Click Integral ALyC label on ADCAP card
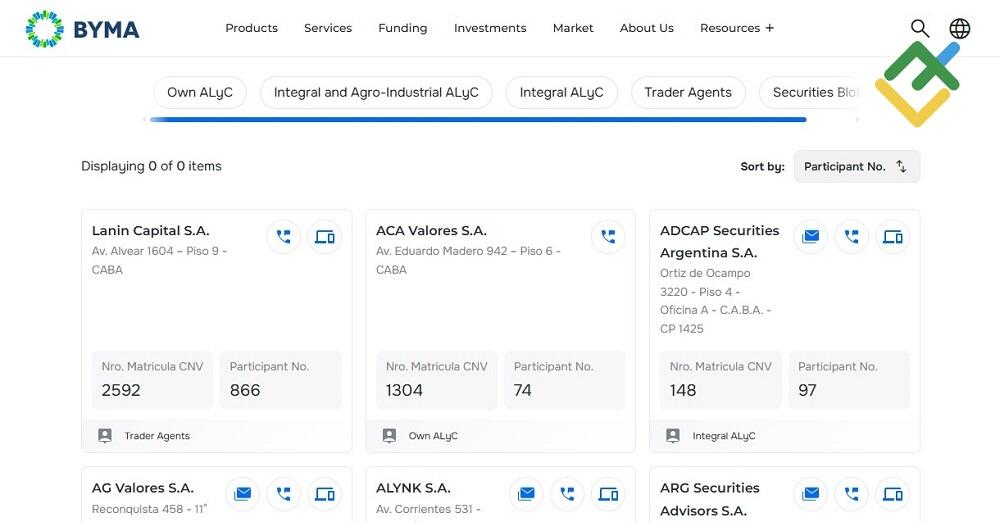 point(724,436)
